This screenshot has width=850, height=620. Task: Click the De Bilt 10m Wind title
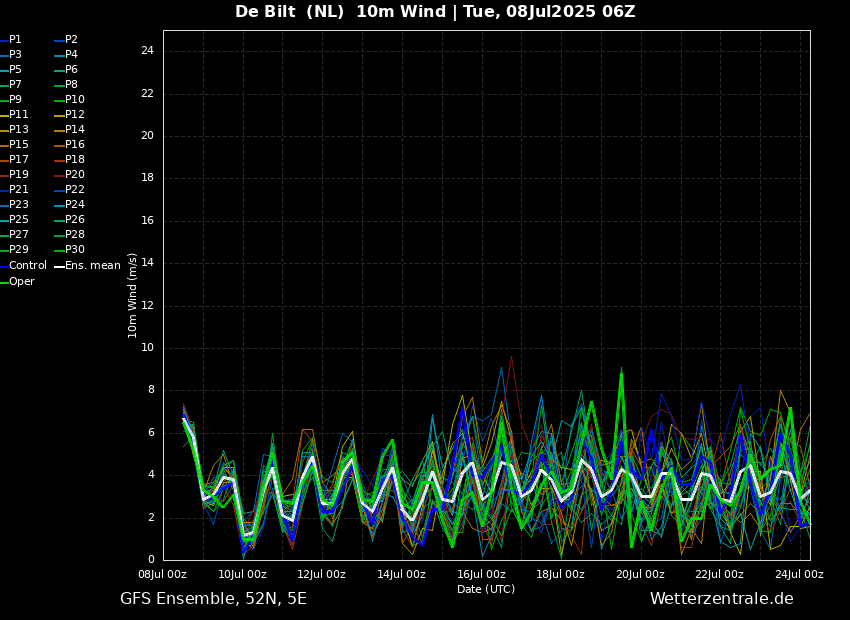click(x=435, y=12)
